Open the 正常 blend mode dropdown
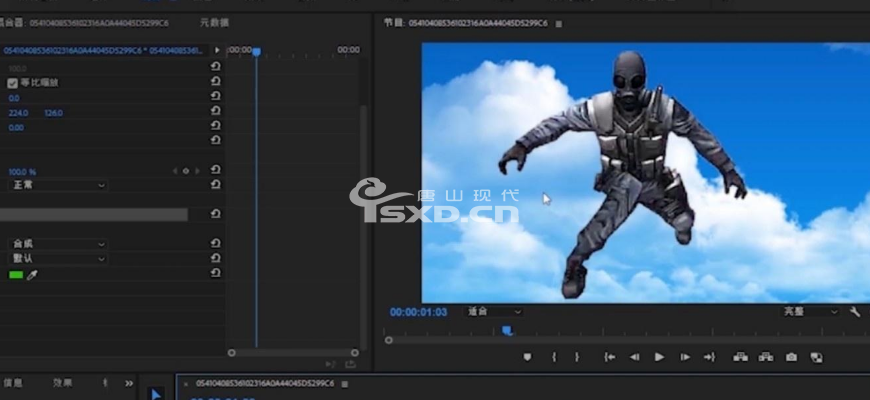Screen dimensions: 870x400 58,185
